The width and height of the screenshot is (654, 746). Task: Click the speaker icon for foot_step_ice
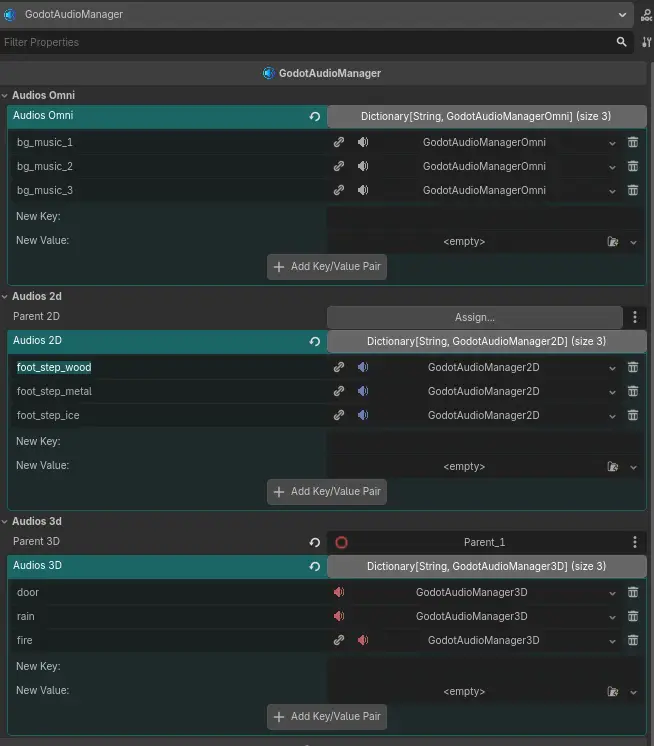pos(363,415)
